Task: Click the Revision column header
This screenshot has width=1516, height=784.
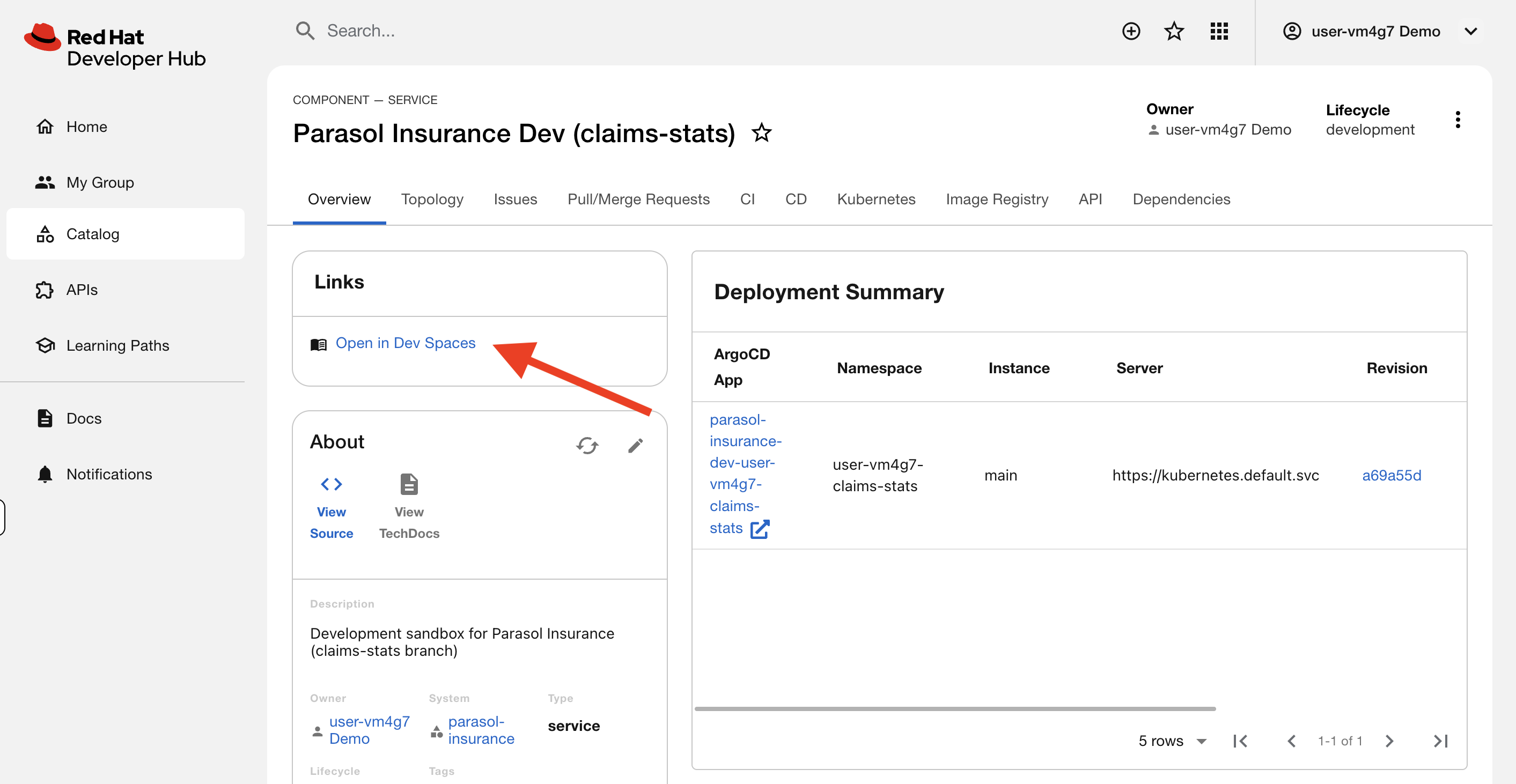Action: [x=1396, y=368]
